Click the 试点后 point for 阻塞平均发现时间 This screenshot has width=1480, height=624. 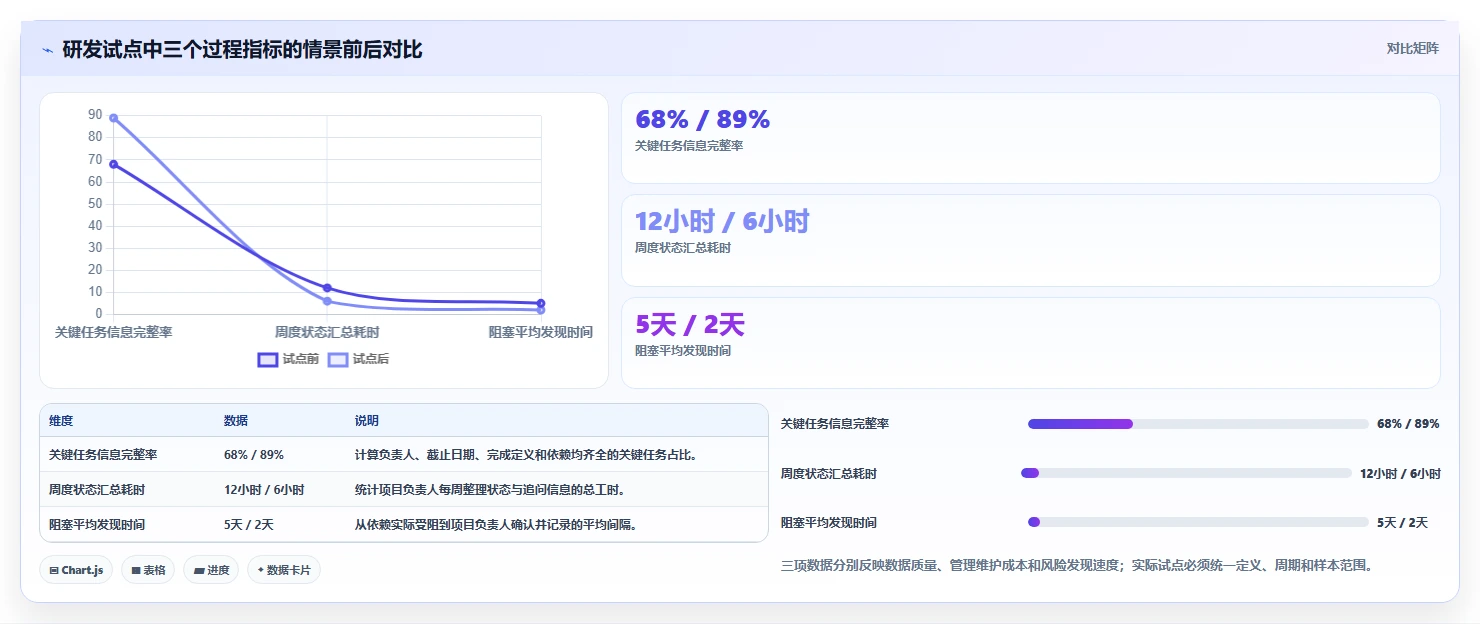(541, 310)
